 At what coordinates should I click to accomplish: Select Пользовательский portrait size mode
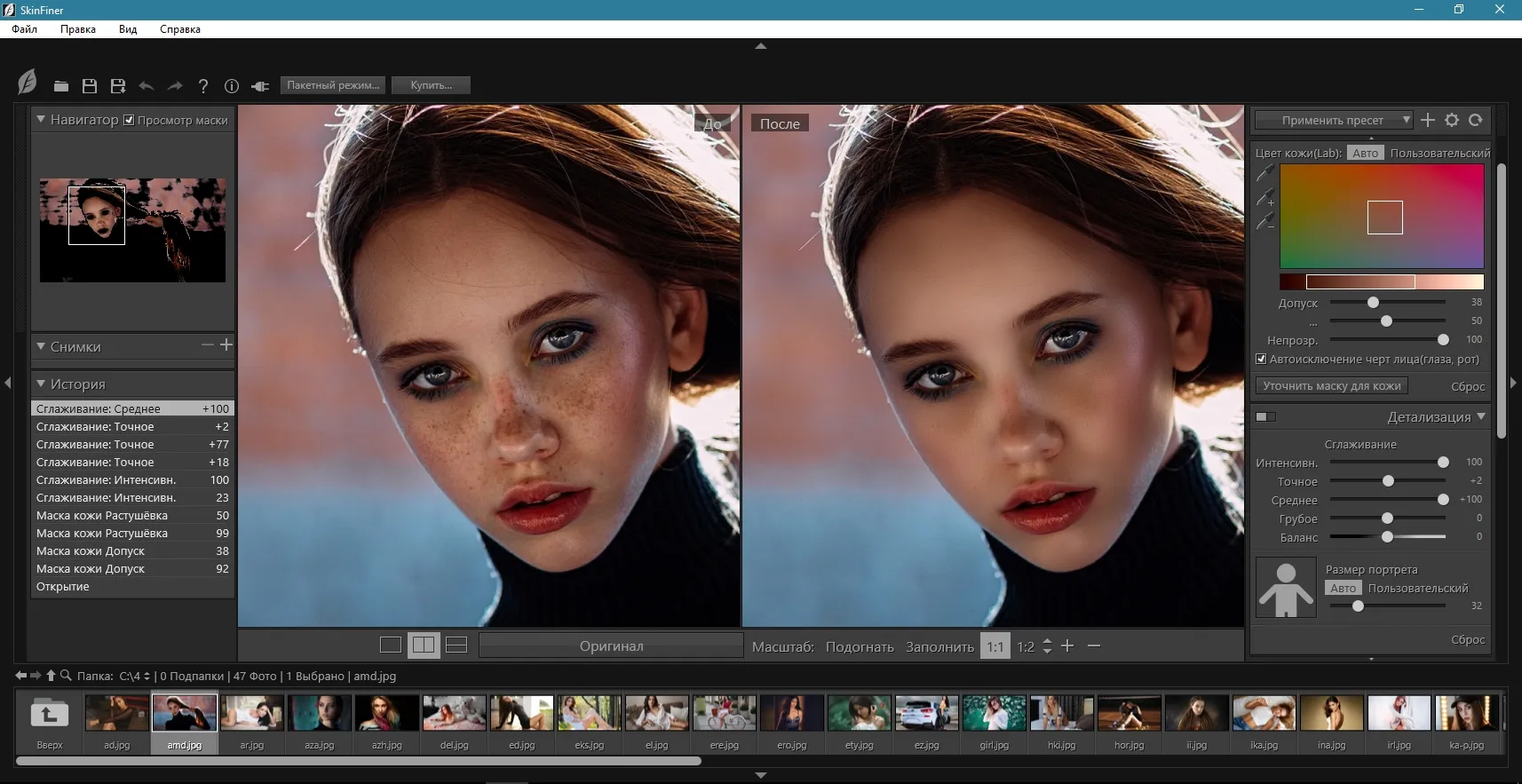[x=1418, y=588]
